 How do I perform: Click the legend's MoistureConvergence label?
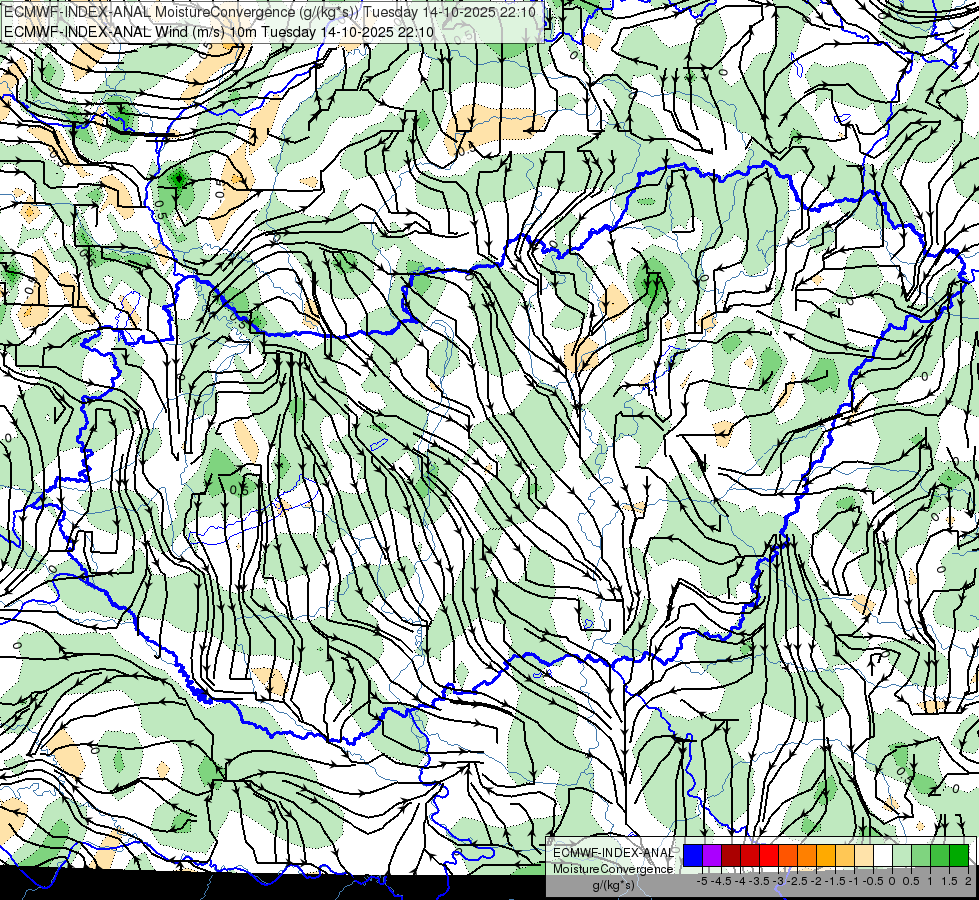pyautogui.click(x=613, y=869)
